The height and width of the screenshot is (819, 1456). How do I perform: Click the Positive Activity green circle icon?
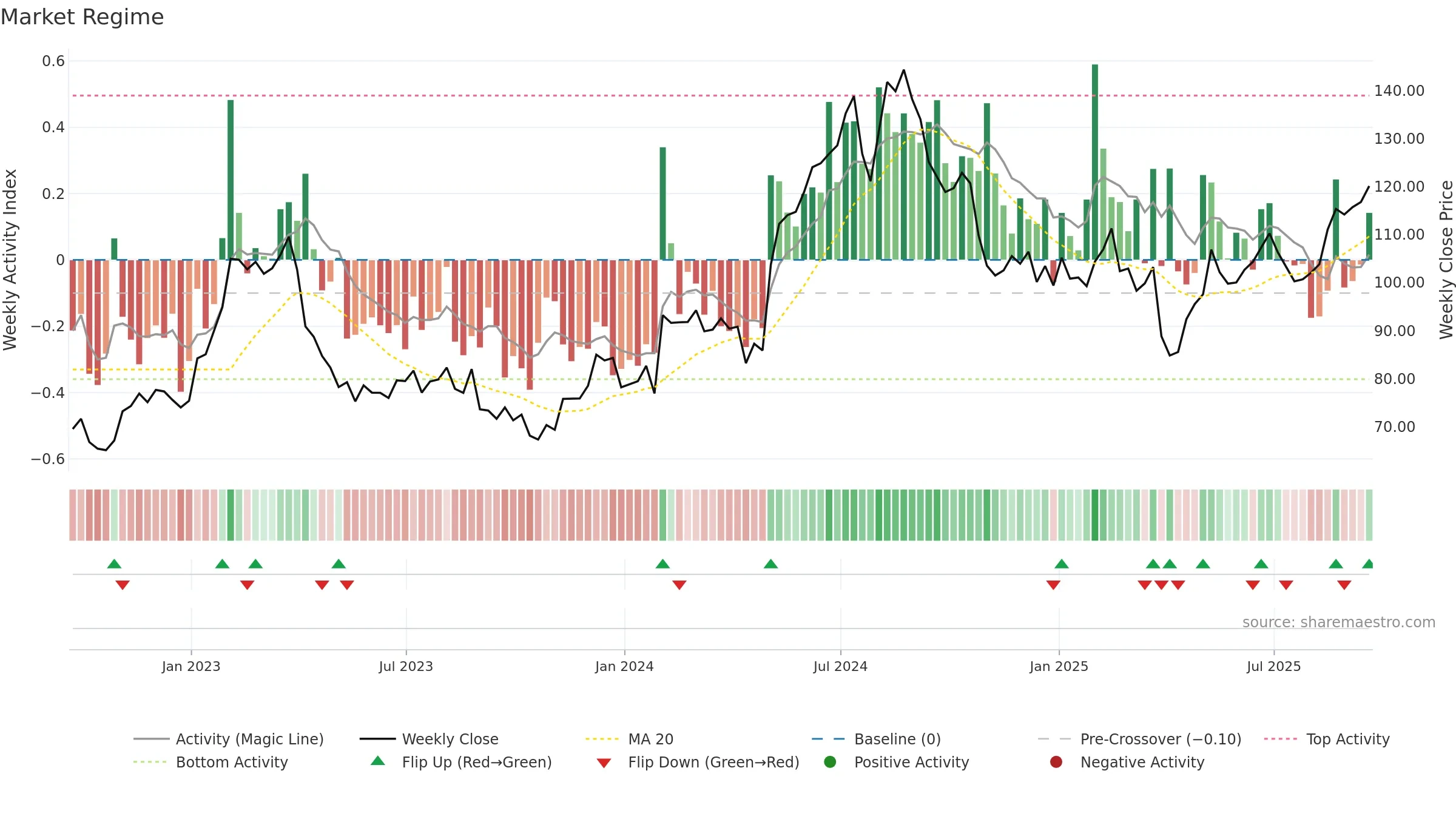pos(830,762)
